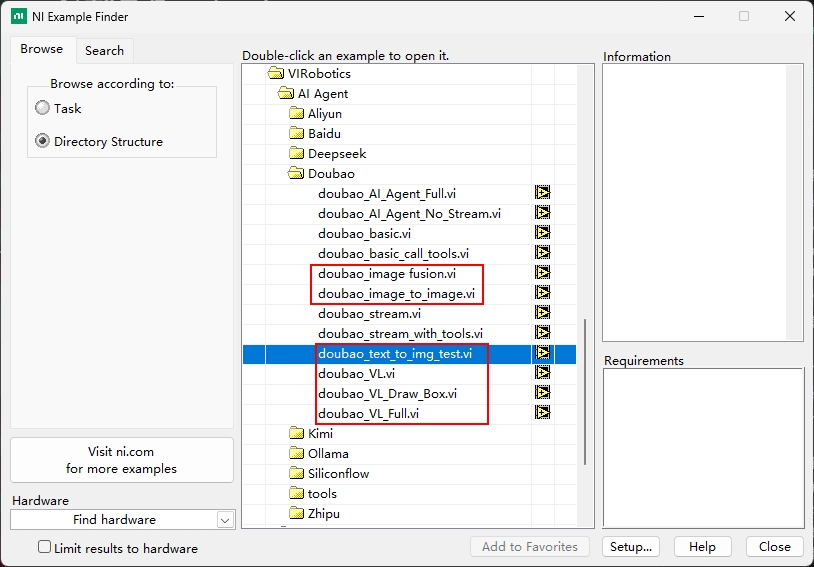Click the VI icon beside doubao_stream.vi
Screen dimensions: 814x567
(x=543, y=313)
